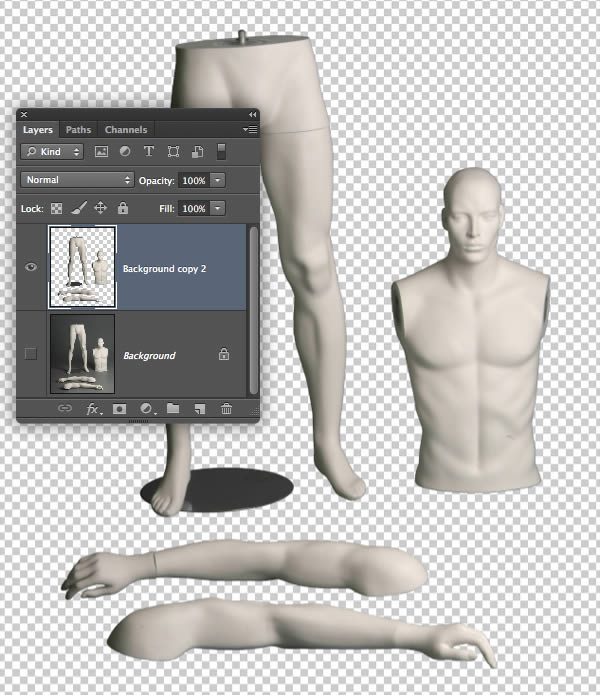Create a new group folder

click(x=173, y=408)
